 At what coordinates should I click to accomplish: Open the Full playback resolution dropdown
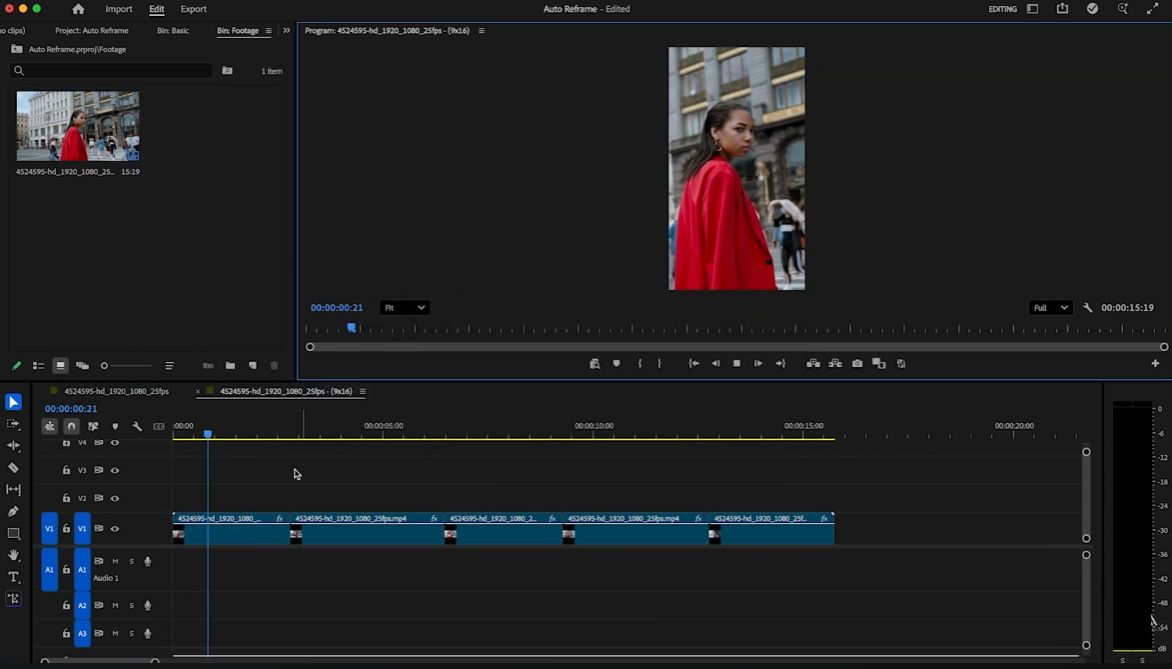tap(1050, 307)
